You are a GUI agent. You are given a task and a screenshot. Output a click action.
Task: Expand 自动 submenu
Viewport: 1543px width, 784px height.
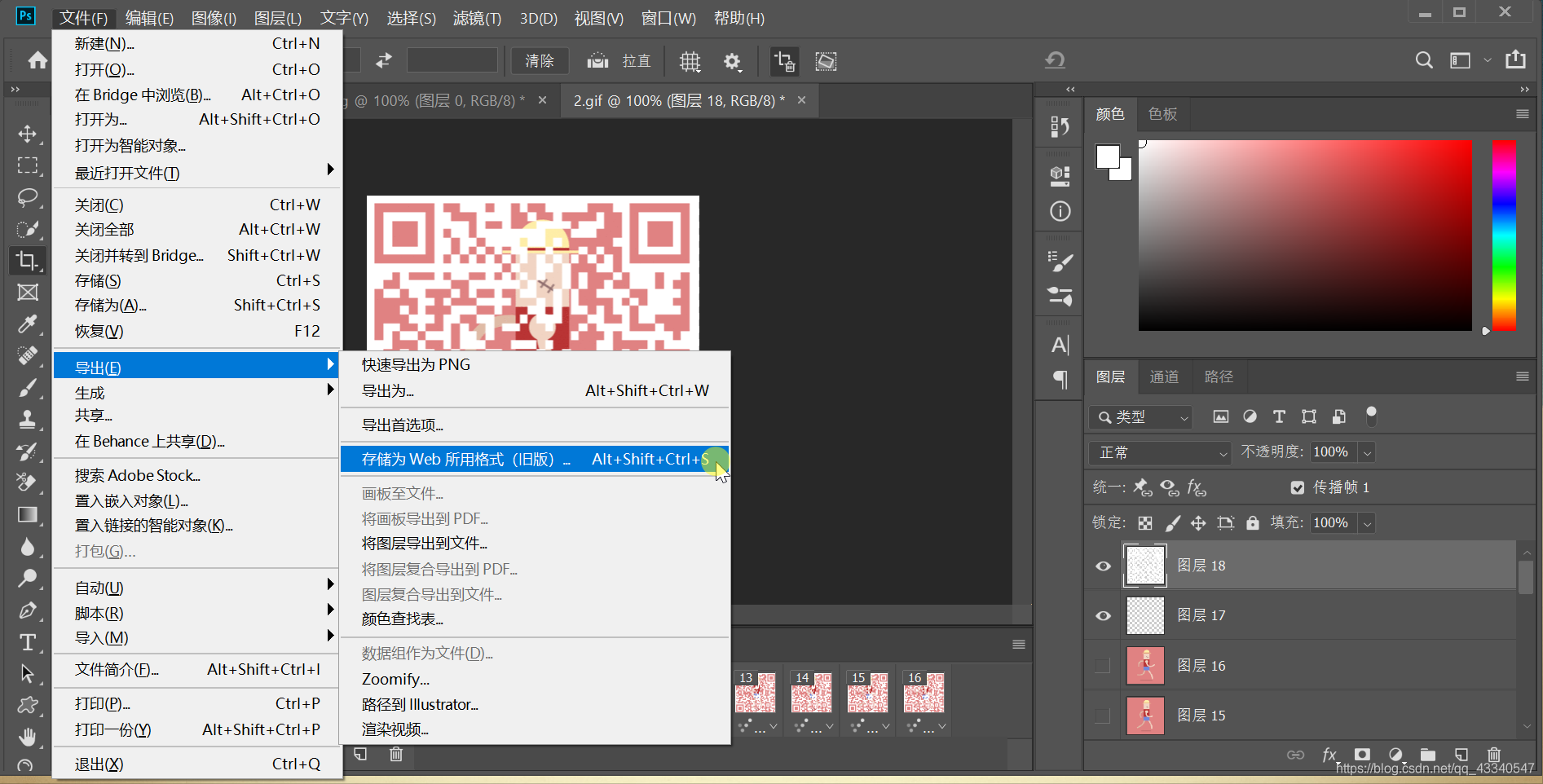pyautogui.click(x=196, y=588)
